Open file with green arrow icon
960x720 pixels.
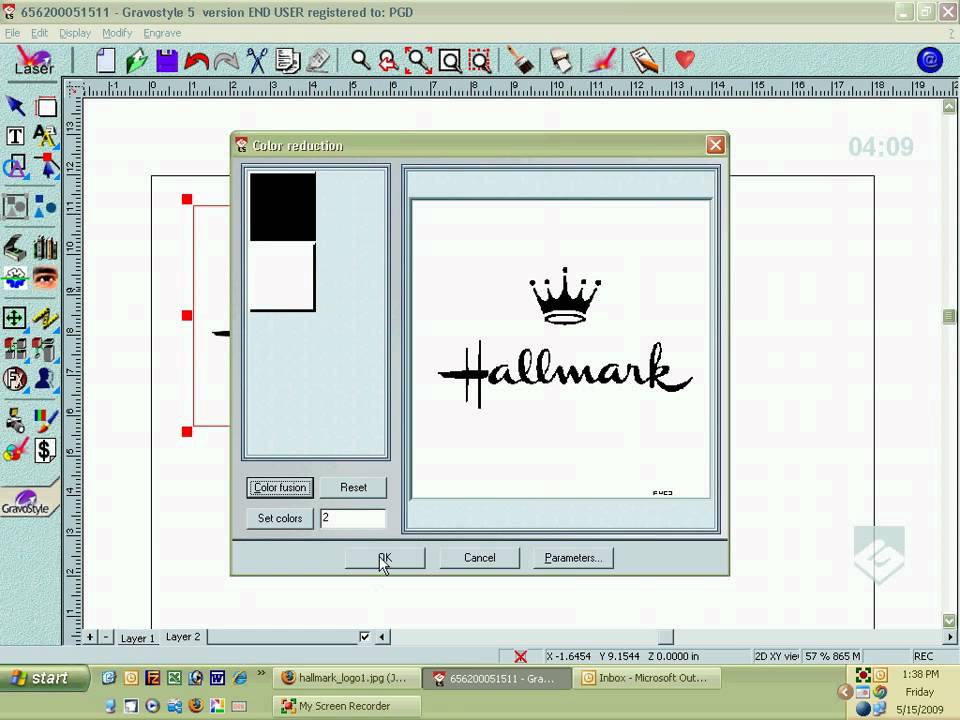point(137,61)
